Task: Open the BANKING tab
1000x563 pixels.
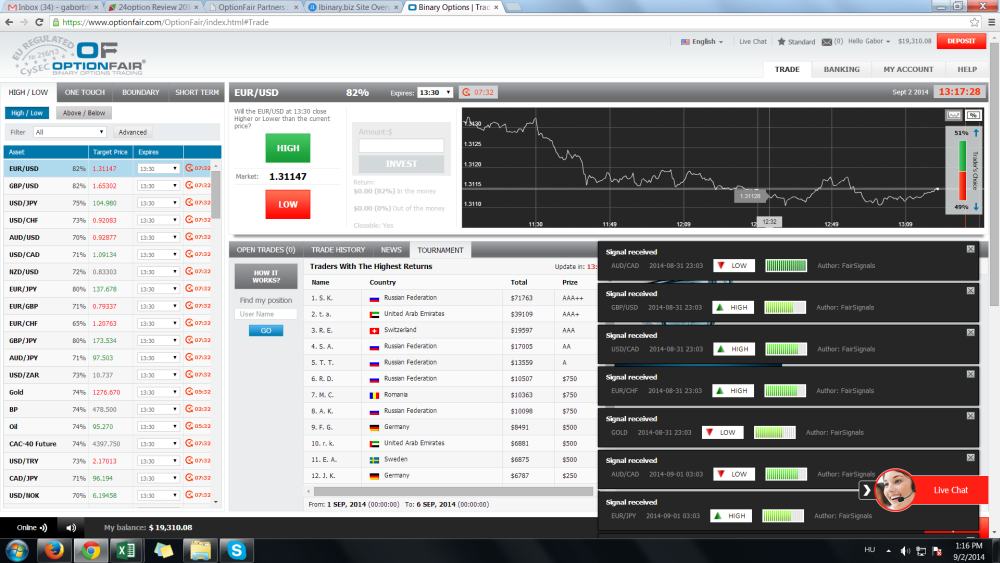Action: [x=841, y=69]
